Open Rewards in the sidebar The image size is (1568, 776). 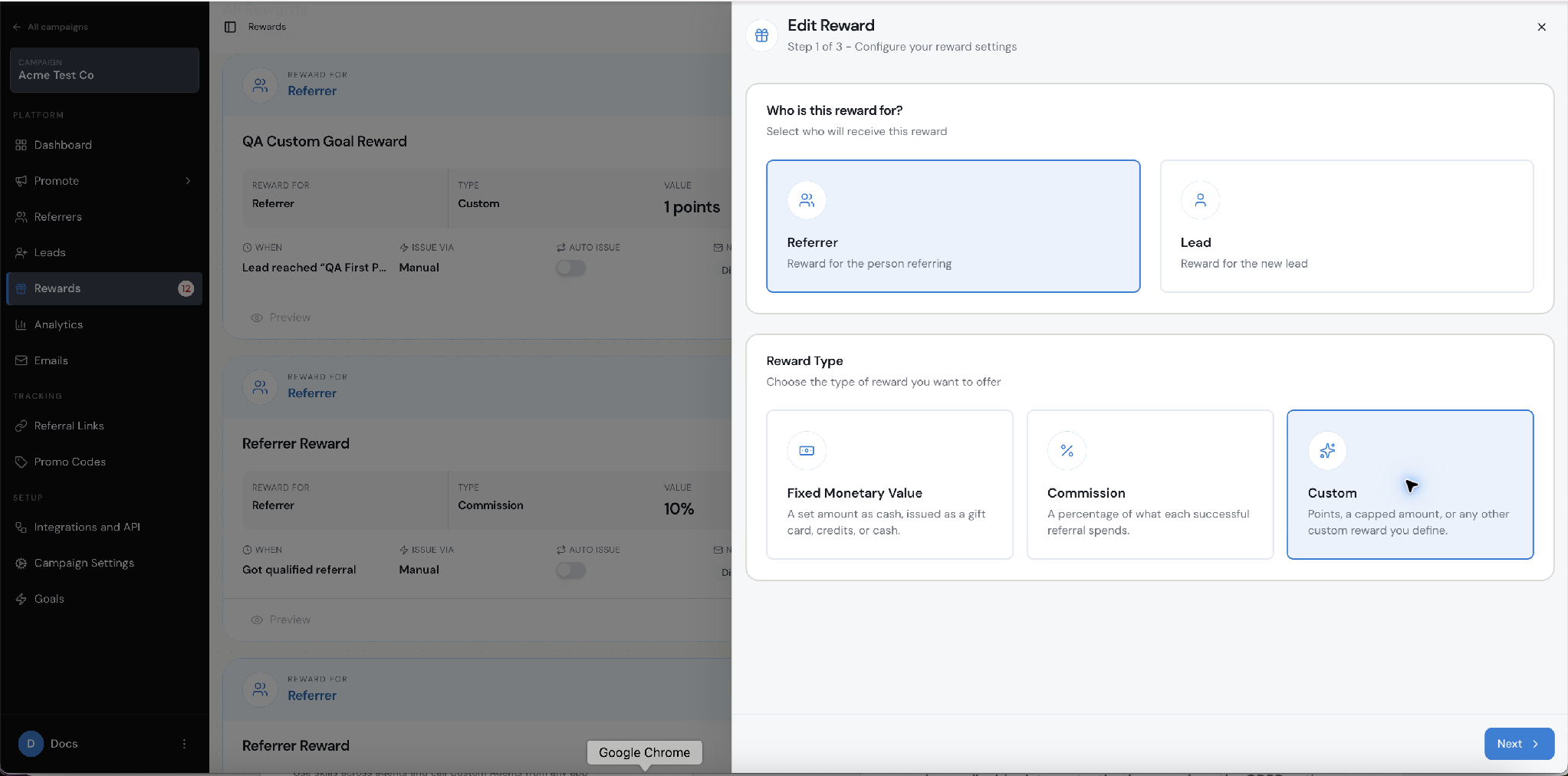(x=104, y=288)
